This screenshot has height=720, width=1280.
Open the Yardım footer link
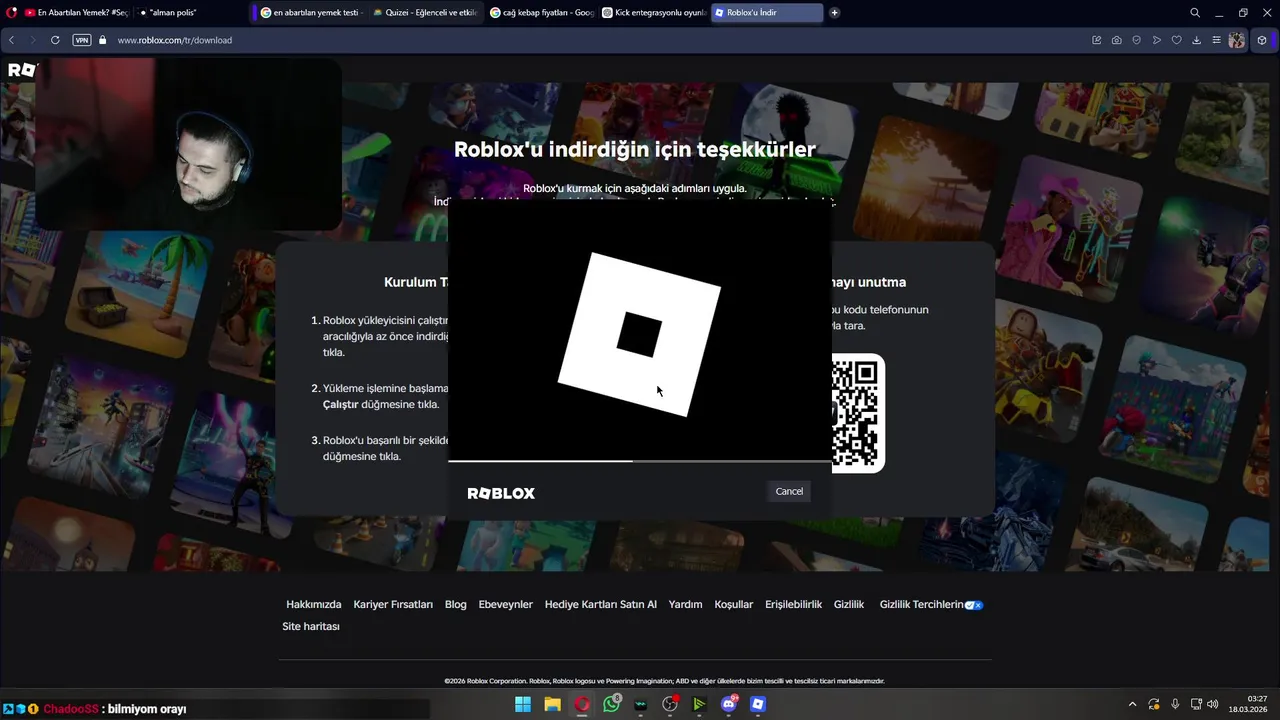click(686, 604)
